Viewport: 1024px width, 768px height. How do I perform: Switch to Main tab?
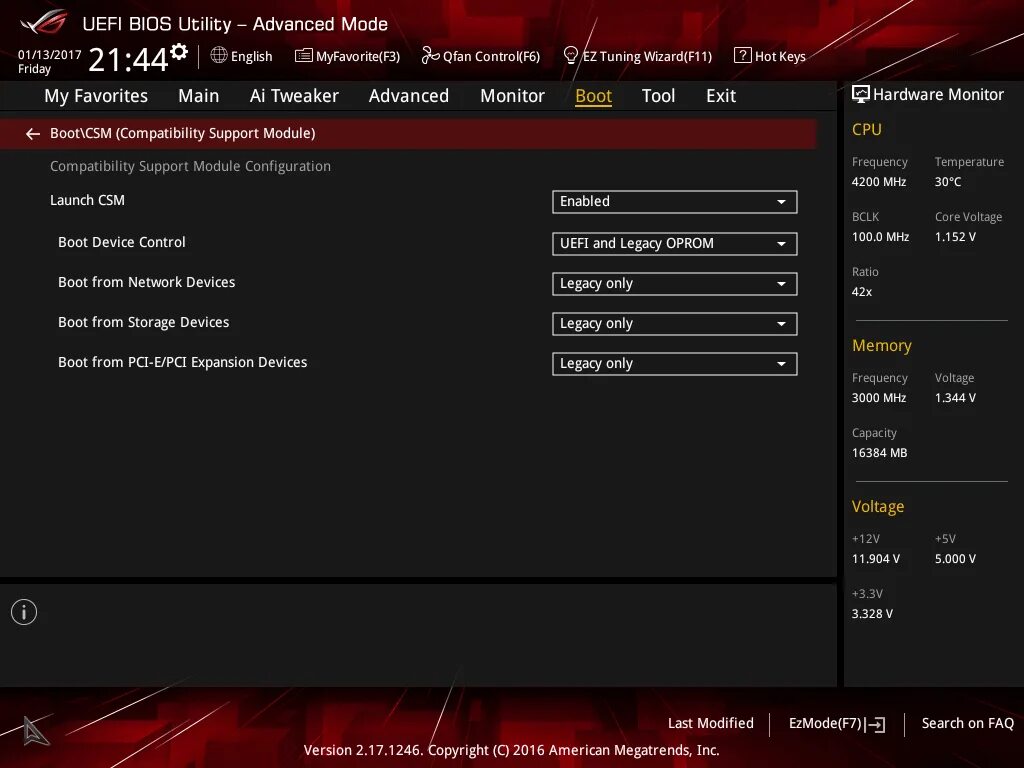click(199, 96)
